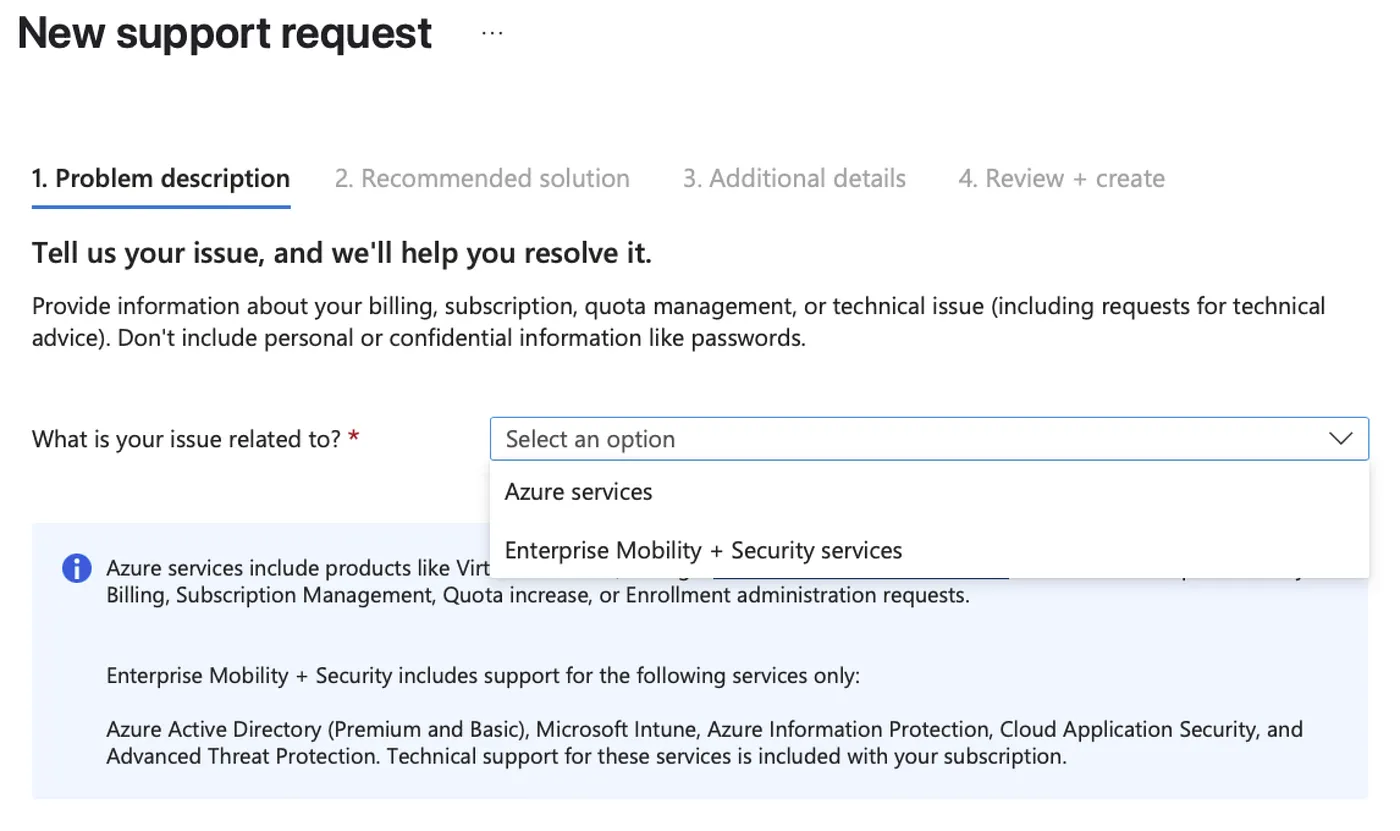Collapse the issue type dropdown chevron
Screen dimensions: 1400x831
tap(1340, 439)
